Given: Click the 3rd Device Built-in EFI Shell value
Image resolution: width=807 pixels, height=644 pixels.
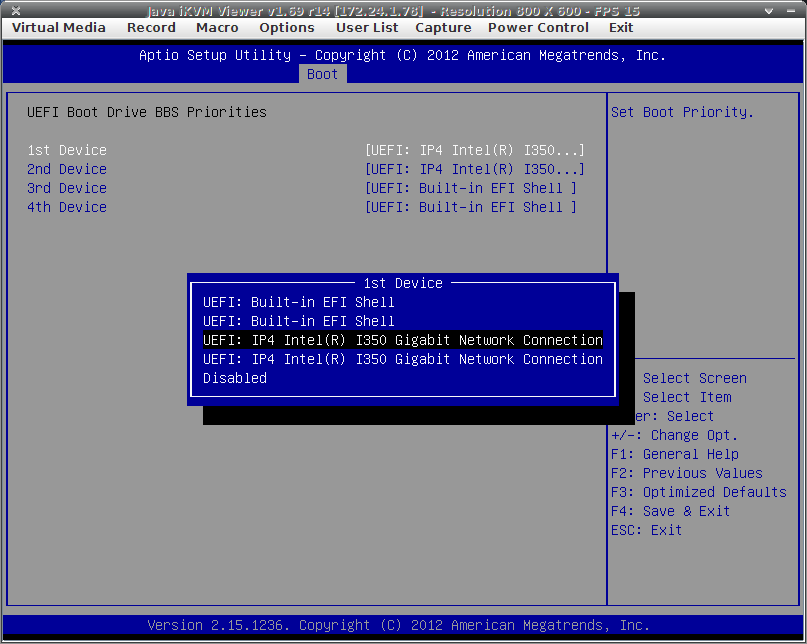Looking at the screenshot, I should (471, 188).
